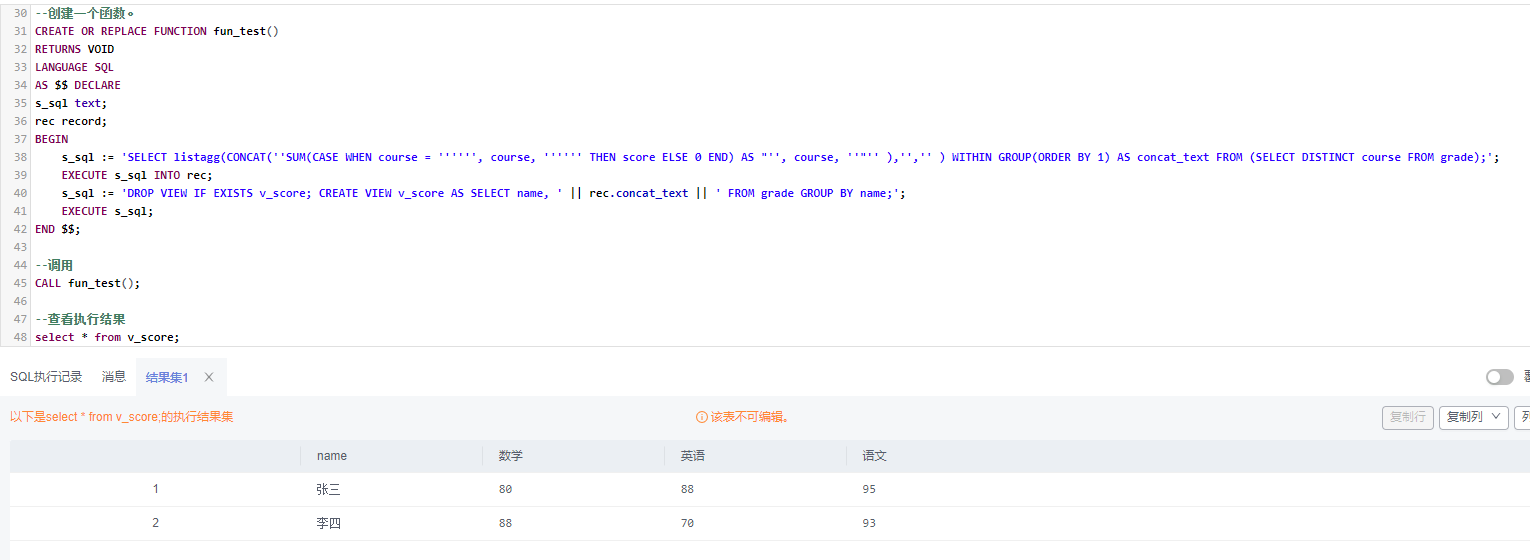Click the info icon beside 该表不可编辑
This screenshot has width=1530, height=560.
tap(702, 417)
